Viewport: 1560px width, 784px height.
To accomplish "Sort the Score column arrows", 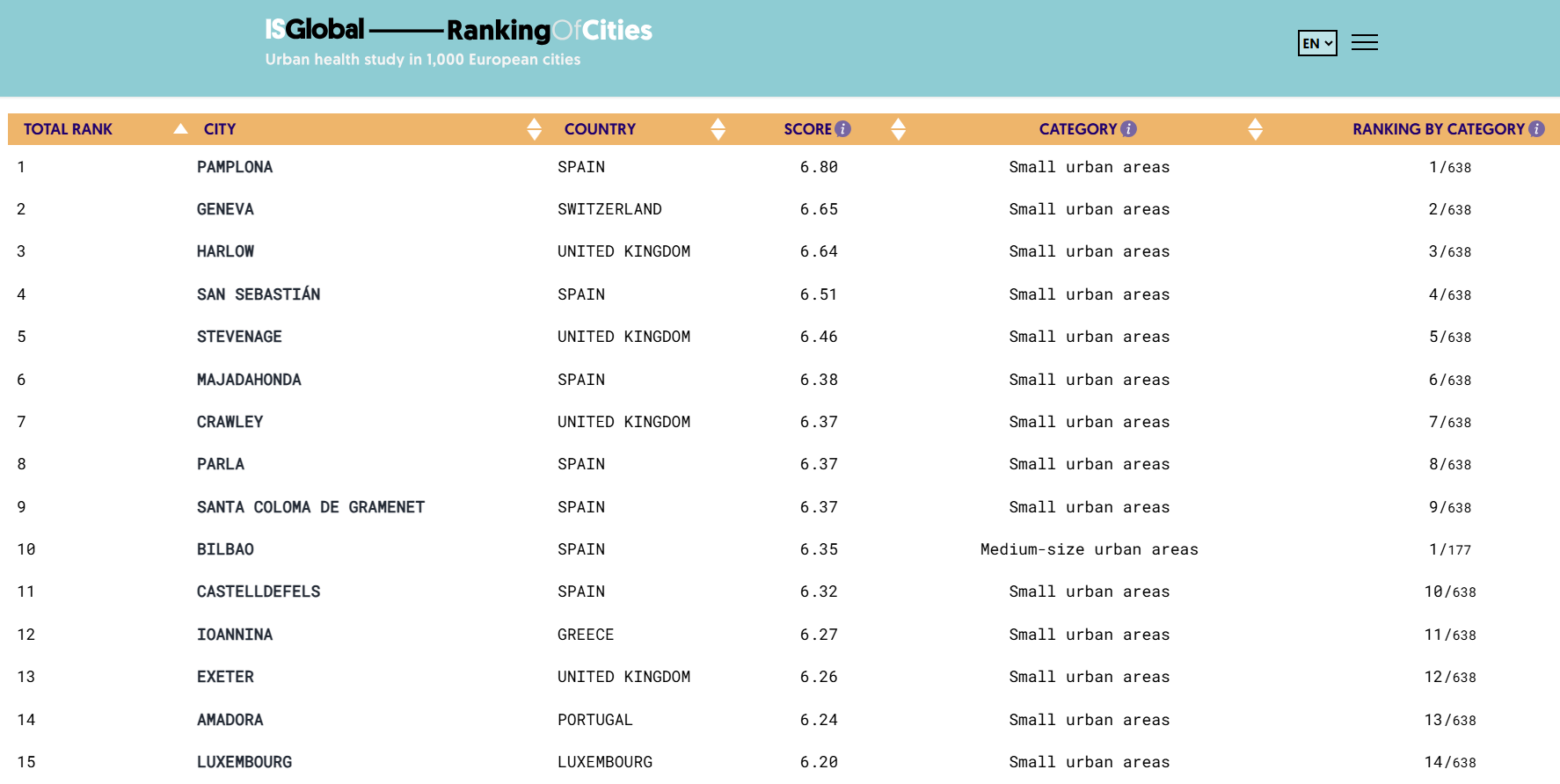I will (x=898, y=129).
